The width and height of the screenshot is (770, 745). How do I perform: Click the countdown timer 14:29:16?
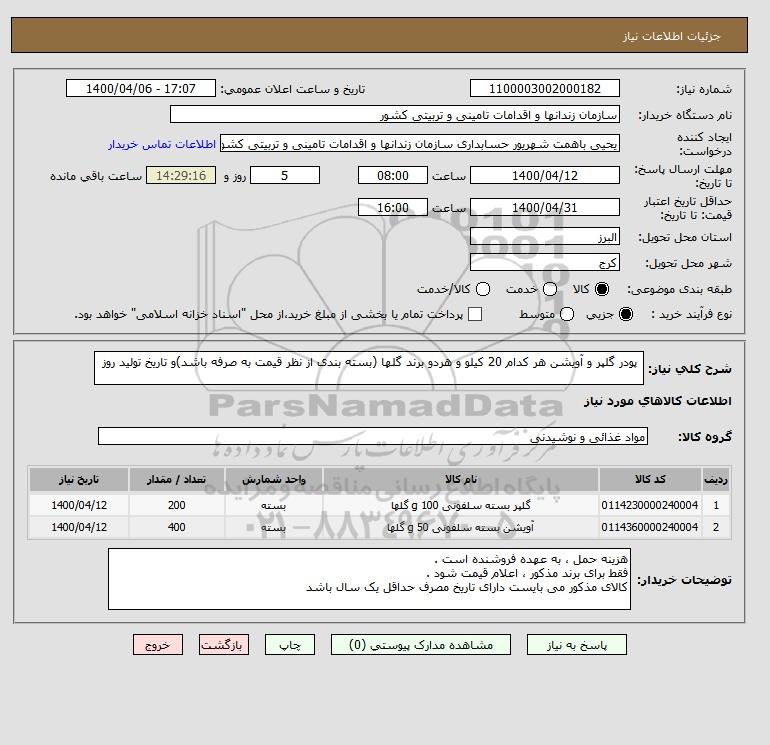pyautogui.click(x=181, y=175)
